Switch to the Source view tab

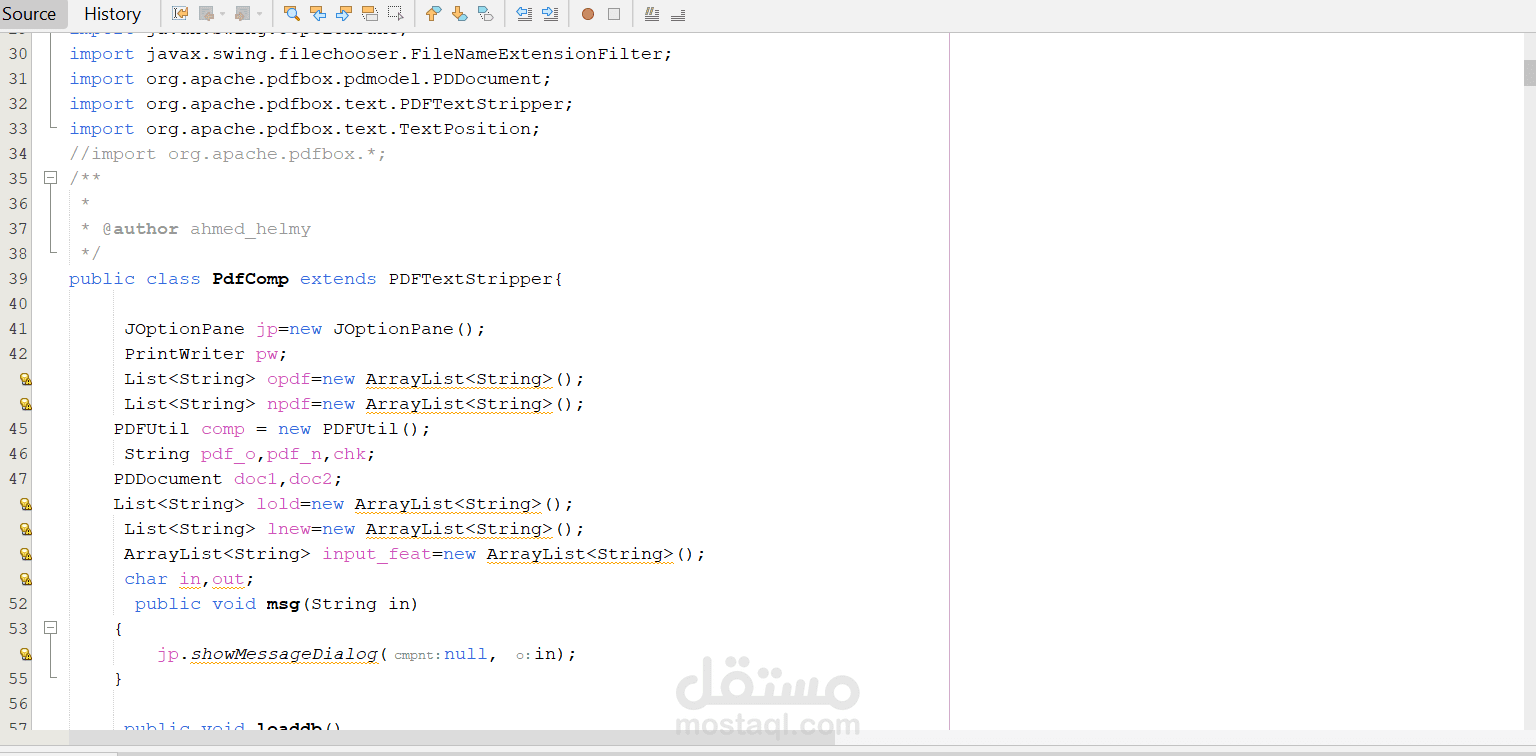tap(29, 14)
